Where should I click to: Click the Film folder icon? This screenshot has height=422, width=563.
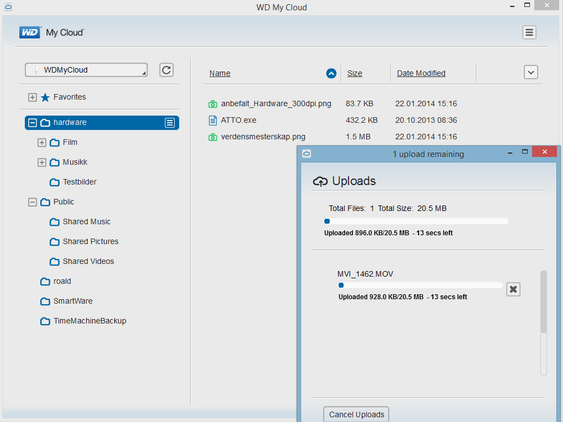pyautogui.click(x=55, y=143)
